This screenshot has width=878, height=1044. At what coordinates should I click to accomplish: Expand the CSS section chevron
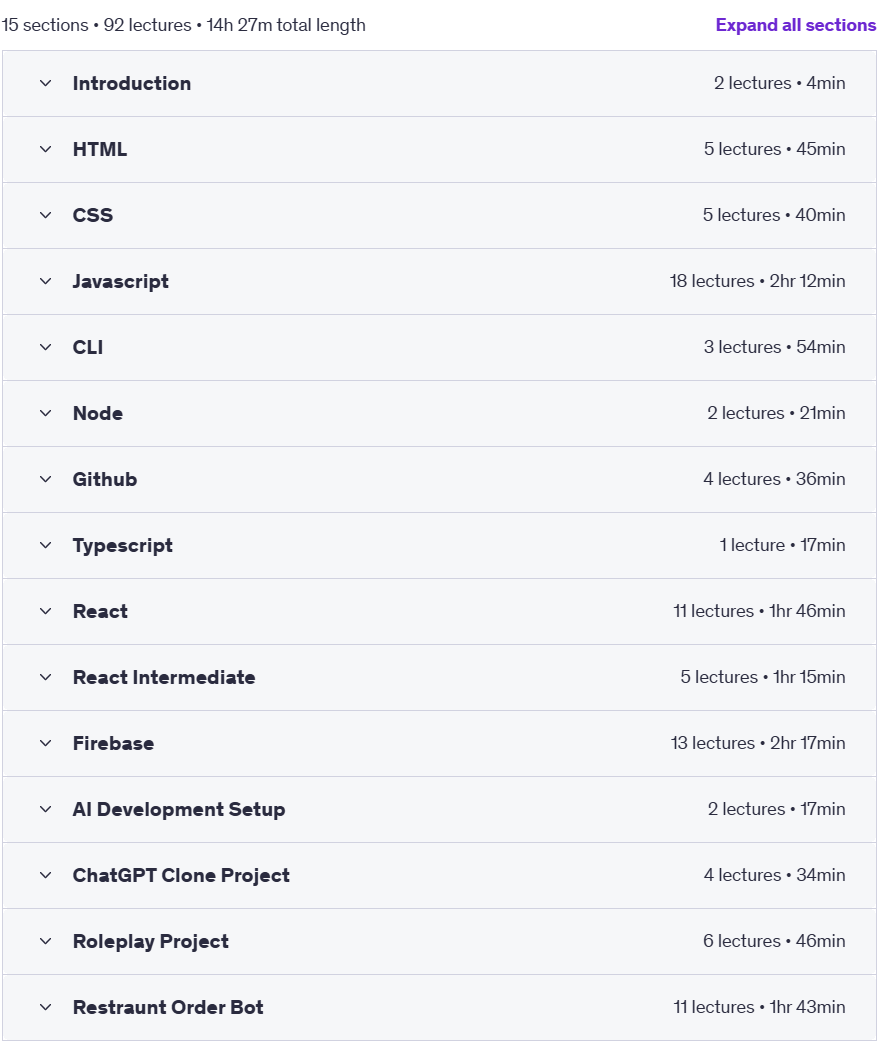point(45,215)
